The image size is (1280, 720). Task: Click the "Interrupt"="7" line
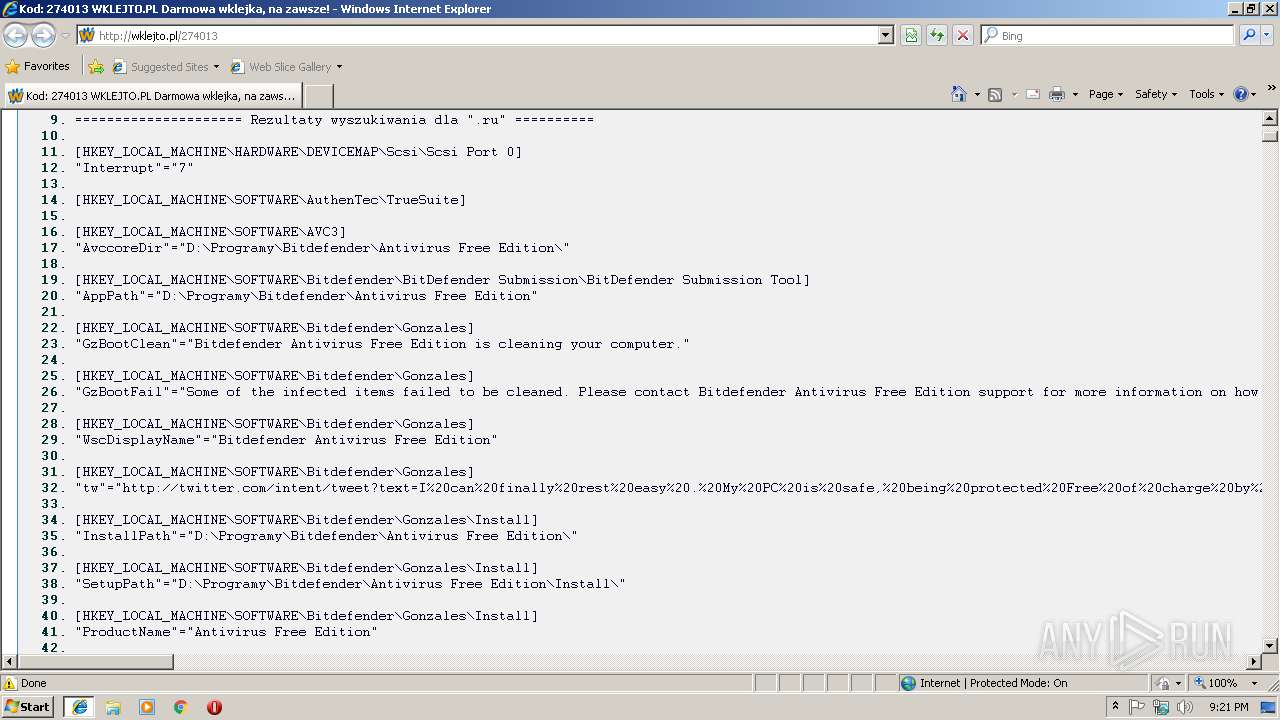click(x=134, y=168)
